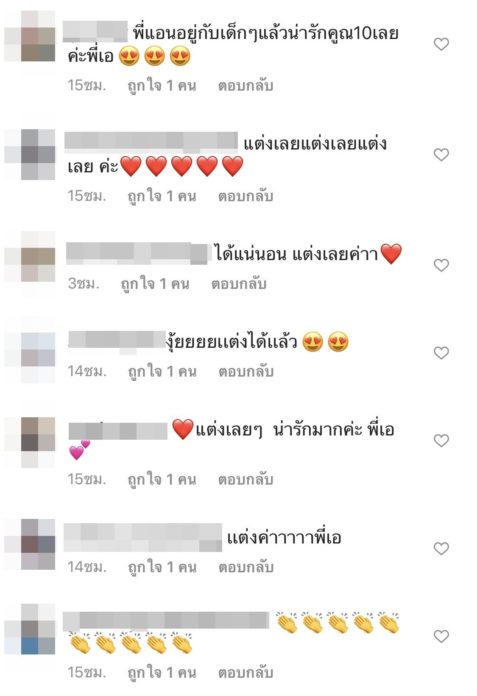Reply to the คูณ10เลย comment

pos(245,86)
